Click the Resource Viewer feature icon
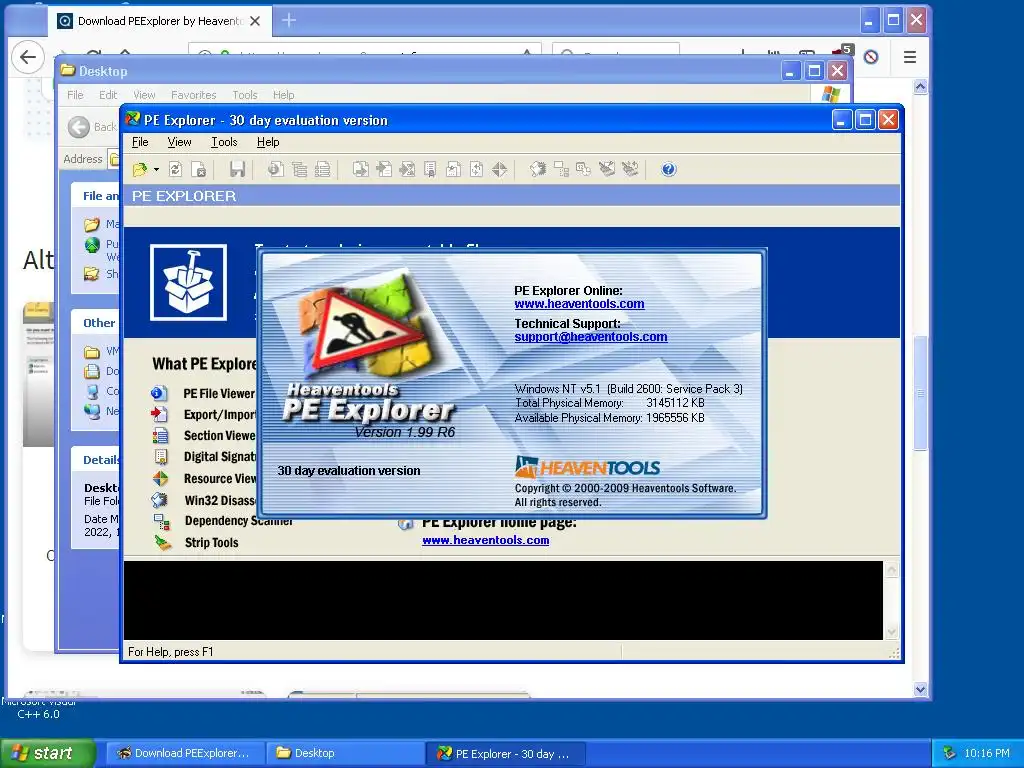This screenshot has width=1024, height=768. pos(160,479)
